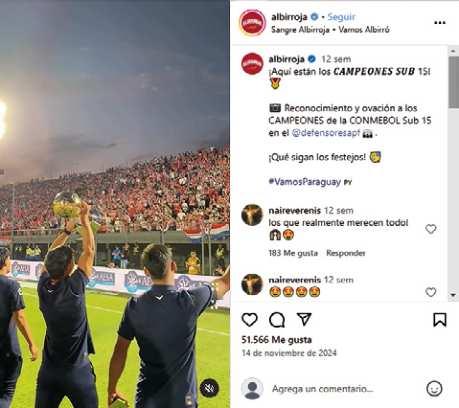Reply via Responder under first comment
Image resolution: width=459 pixels, height=408 pixels.
tap(345, 253)
